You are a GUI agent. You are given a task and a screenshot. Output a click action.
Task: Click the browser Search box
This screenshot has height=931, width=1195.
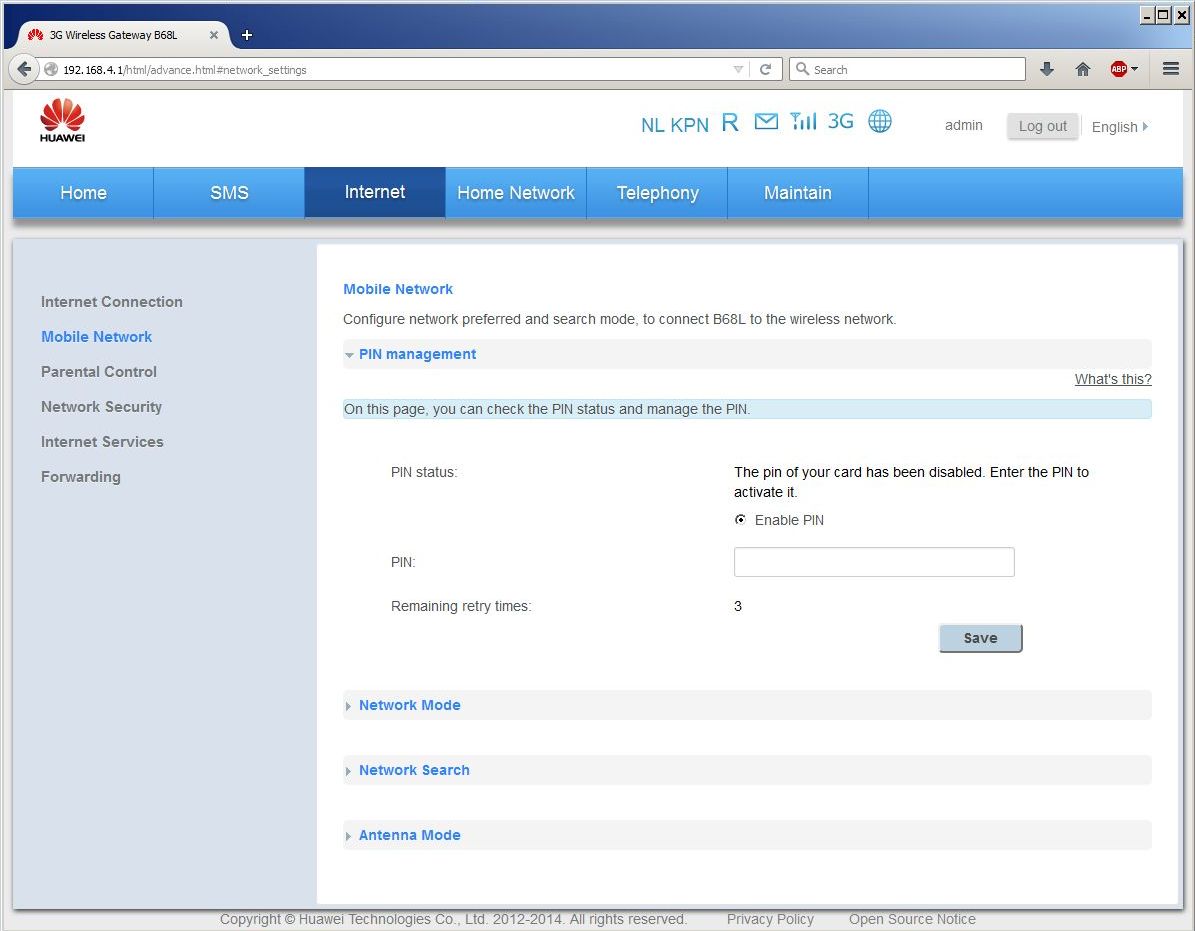[907, 69]
